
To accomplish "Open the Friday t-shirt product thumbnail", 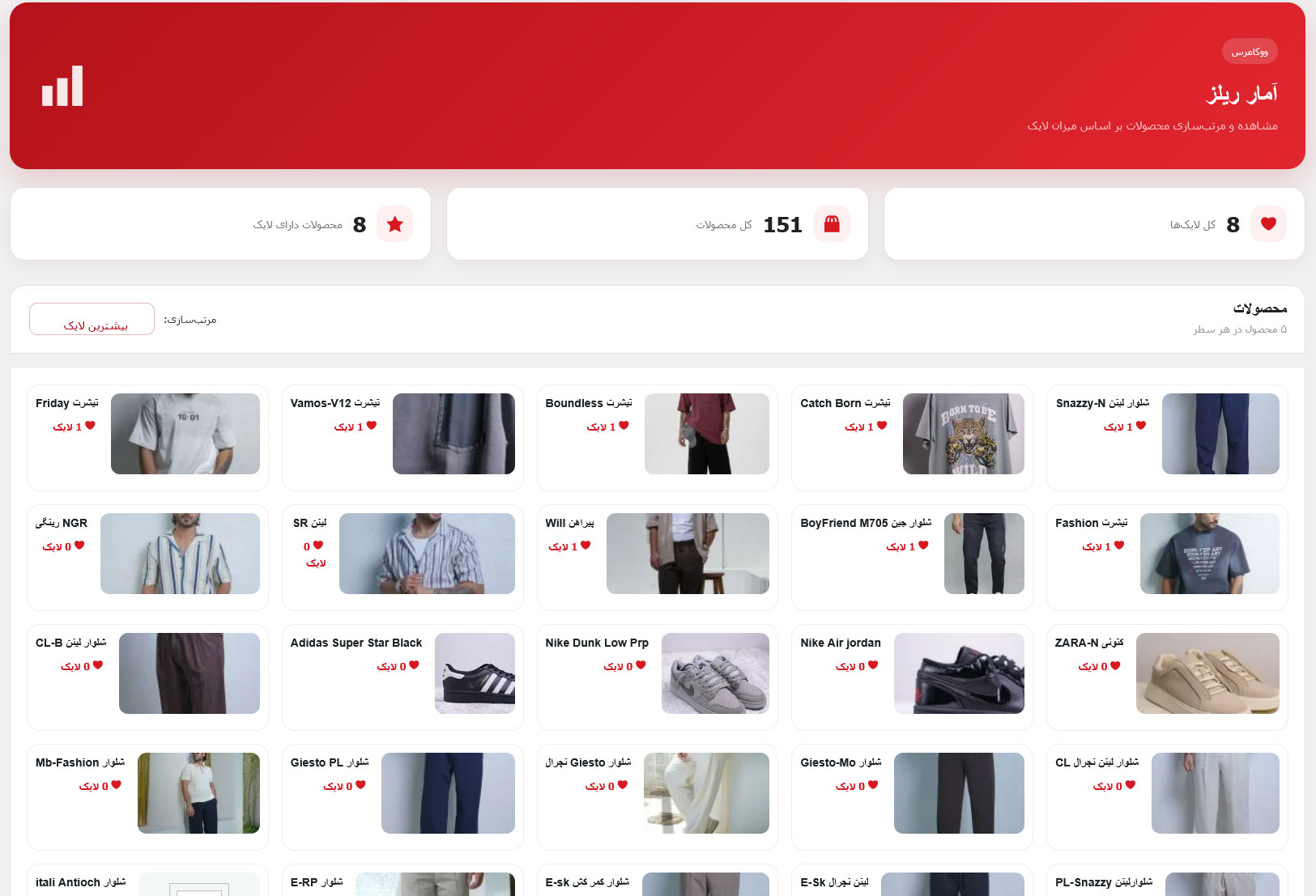I will click(185, 434).
